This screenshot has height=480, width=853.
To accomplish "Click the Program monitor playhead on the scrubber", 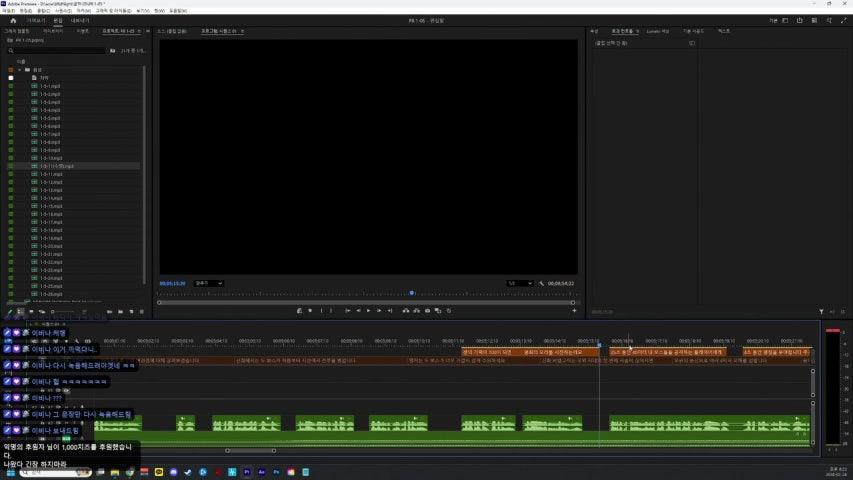I will [411, 293].
